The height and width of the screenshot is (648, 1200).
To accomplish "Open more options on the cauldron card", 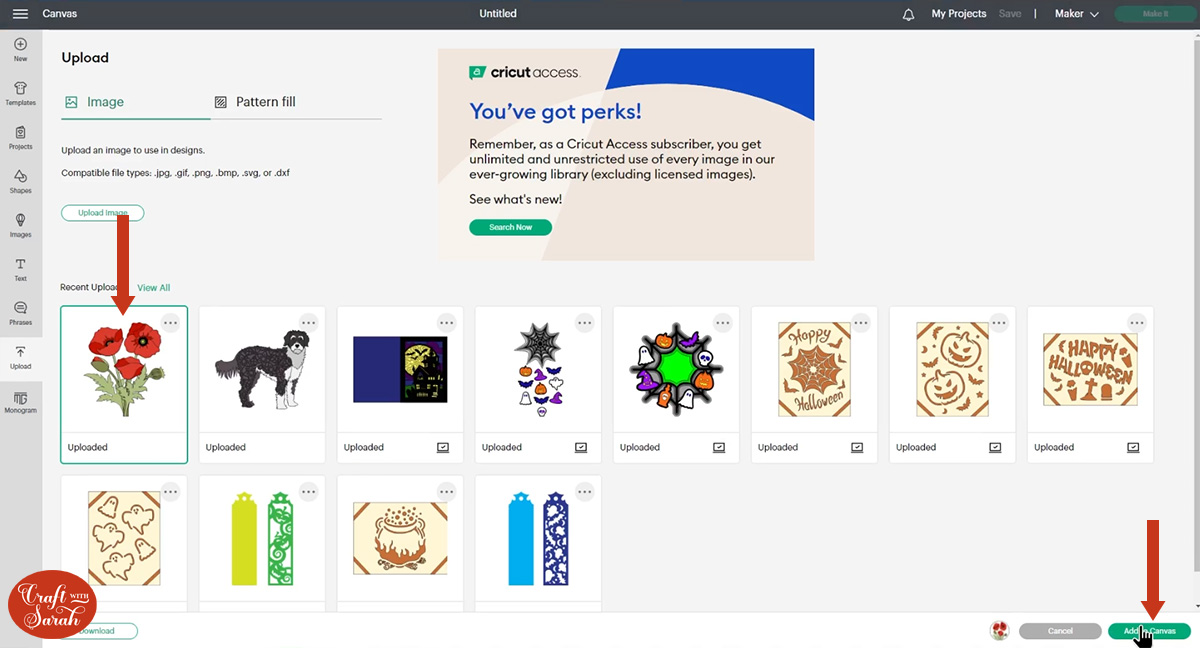I will click(446, 491).
